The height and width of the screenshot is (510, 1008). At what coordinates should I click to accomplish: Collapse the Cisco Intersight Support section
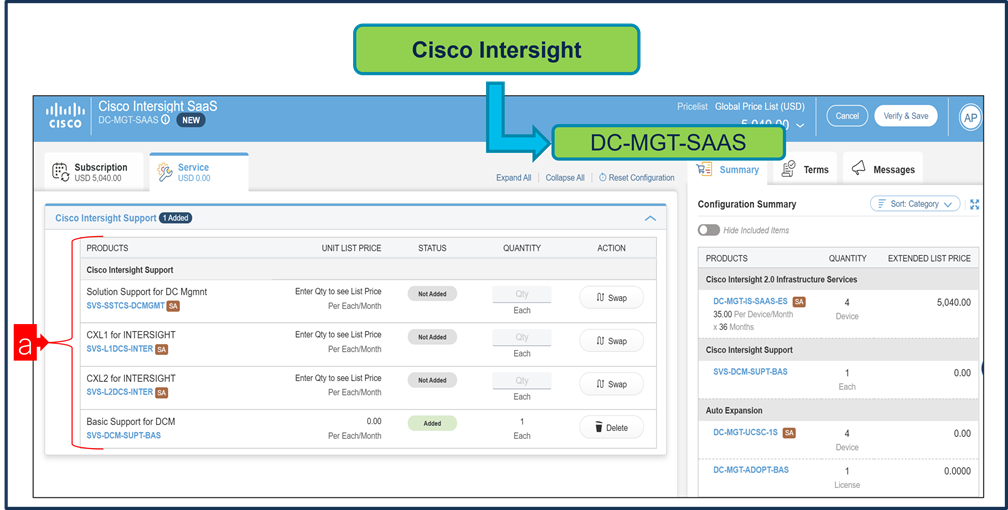(651, 219)
